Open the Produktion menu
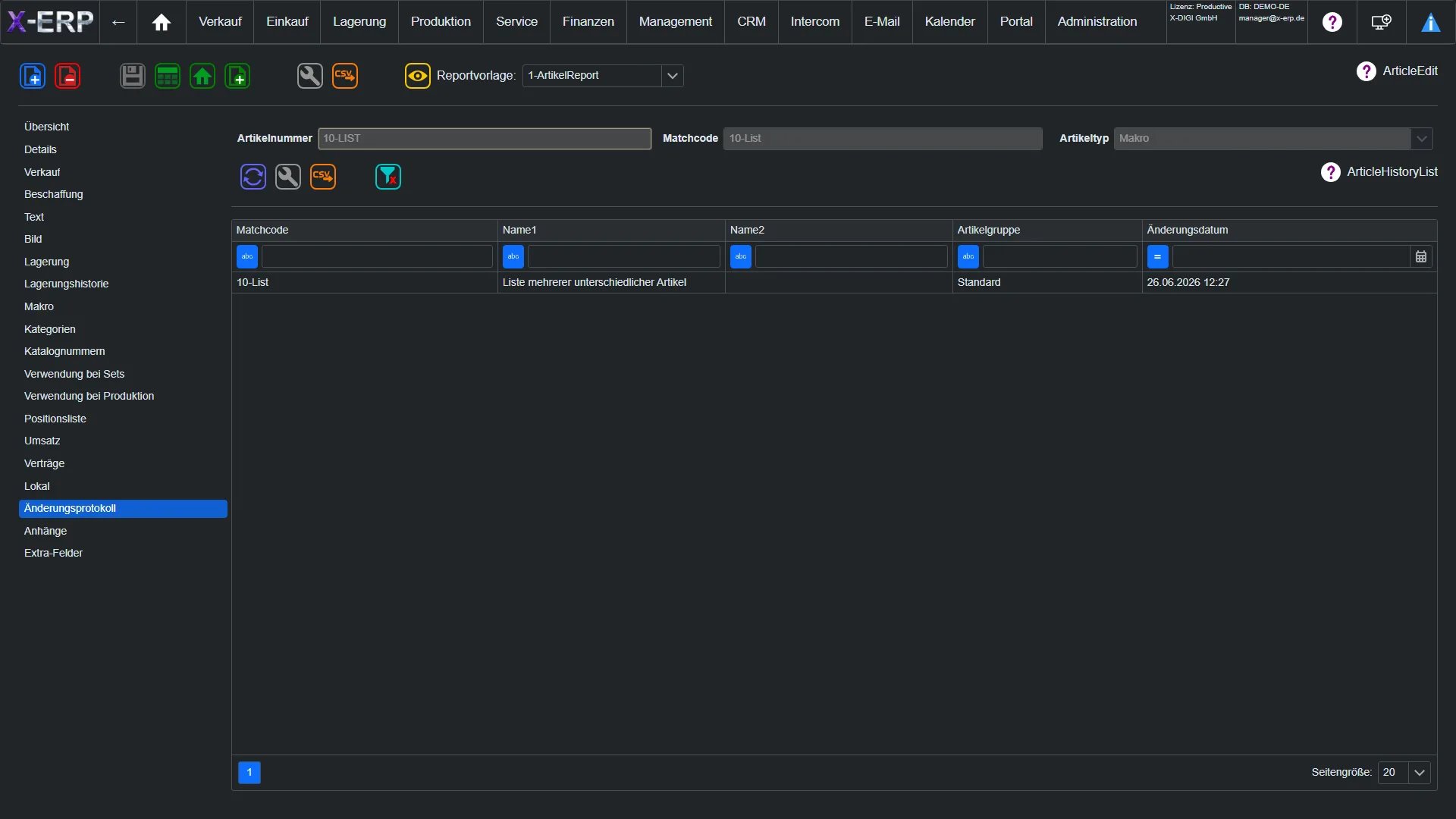The width and height of the screenshot is (1456, 819). (441, 22)
